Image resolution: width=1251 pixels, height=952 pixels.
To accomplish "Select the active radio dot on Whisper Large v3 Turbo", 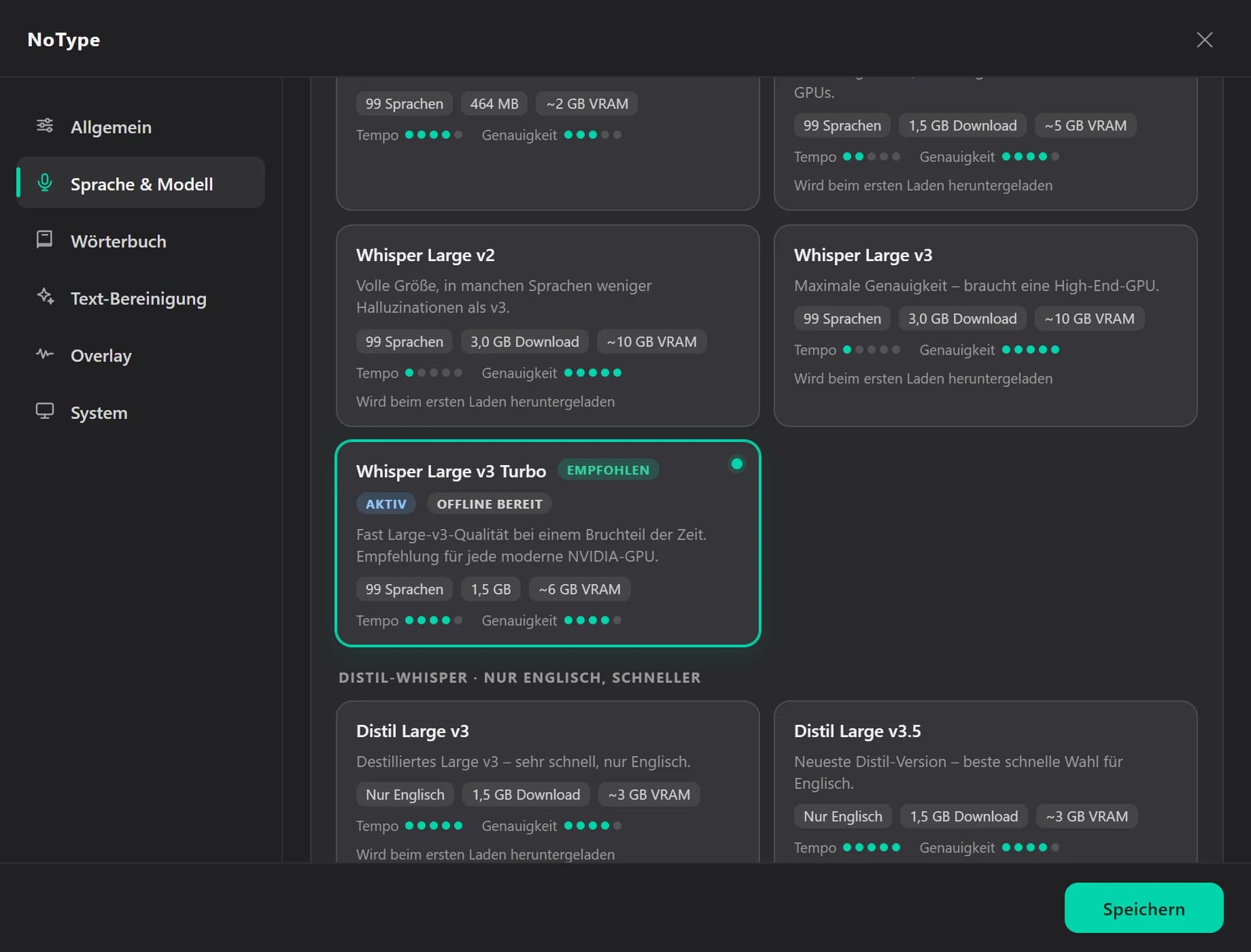I will (736, 464).
